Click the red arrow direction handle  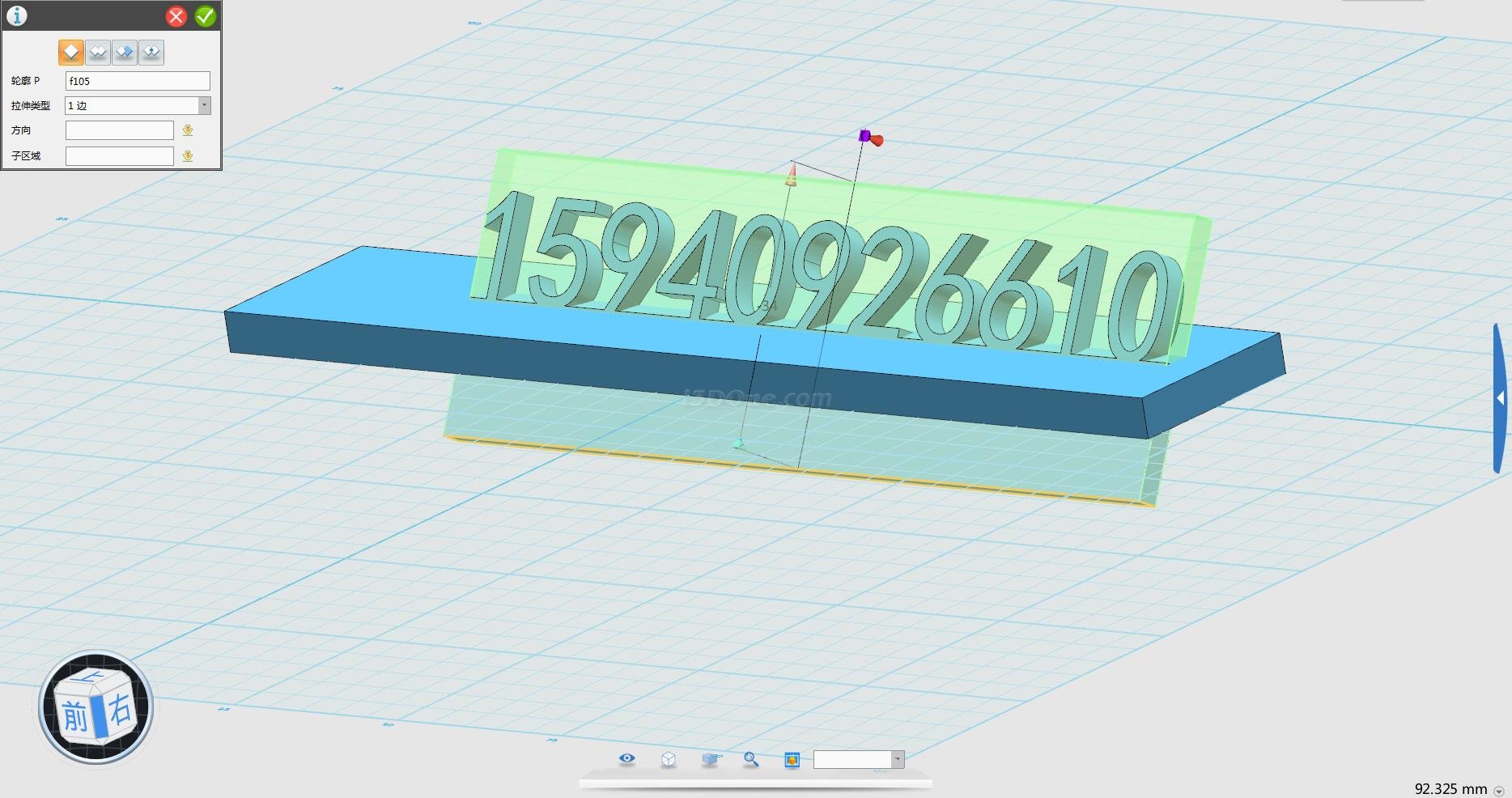pyautogui.click(x=877, y=140)
